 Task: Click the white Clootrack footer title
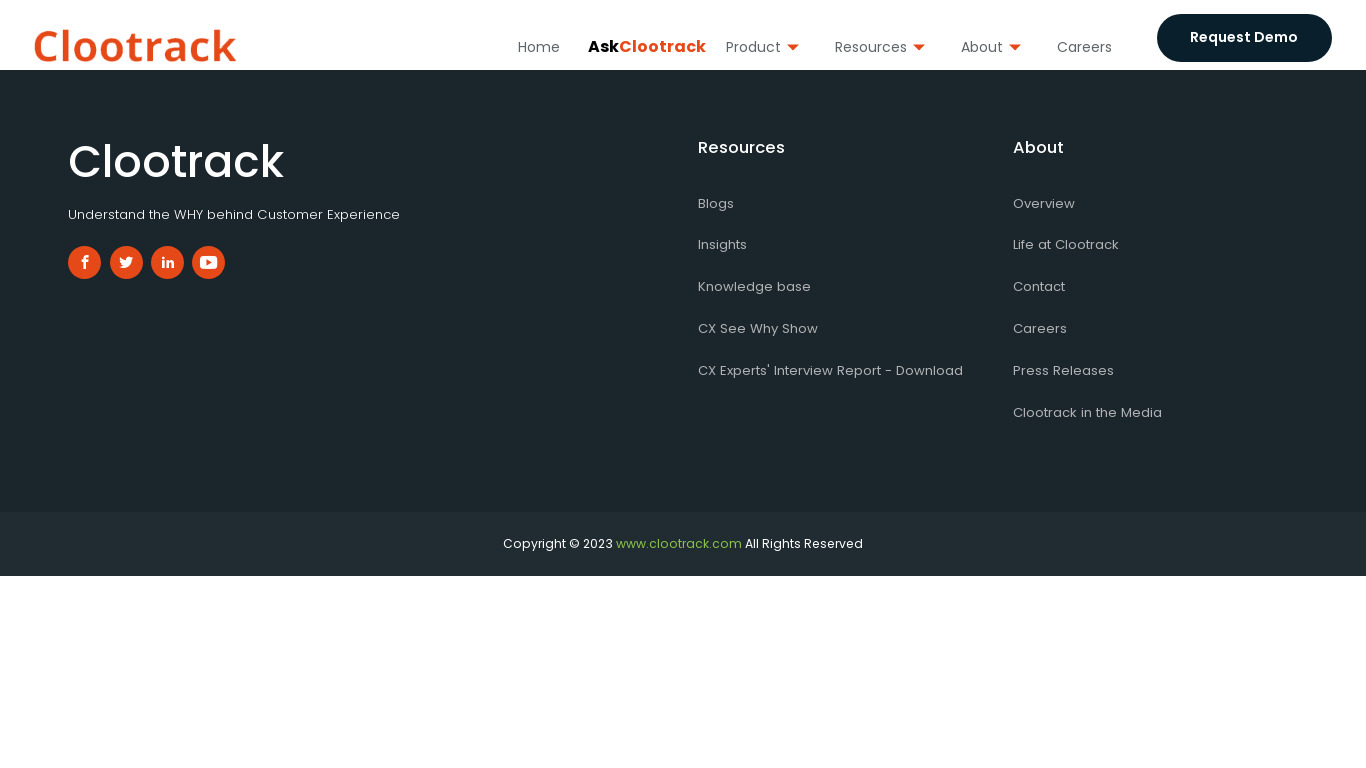176,162
